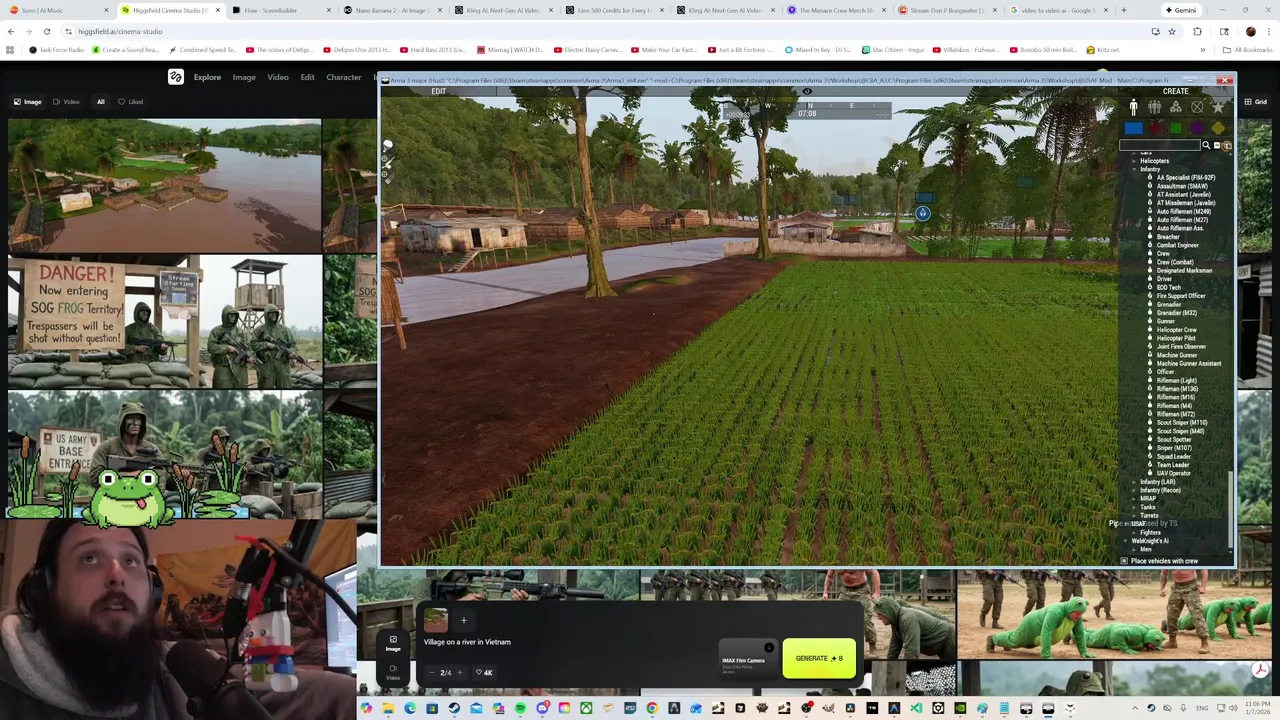Image resolution: width=1280 pixels, height=720 pixels.
Task: Click the 4K resolution button
Action: pos(484,672)
